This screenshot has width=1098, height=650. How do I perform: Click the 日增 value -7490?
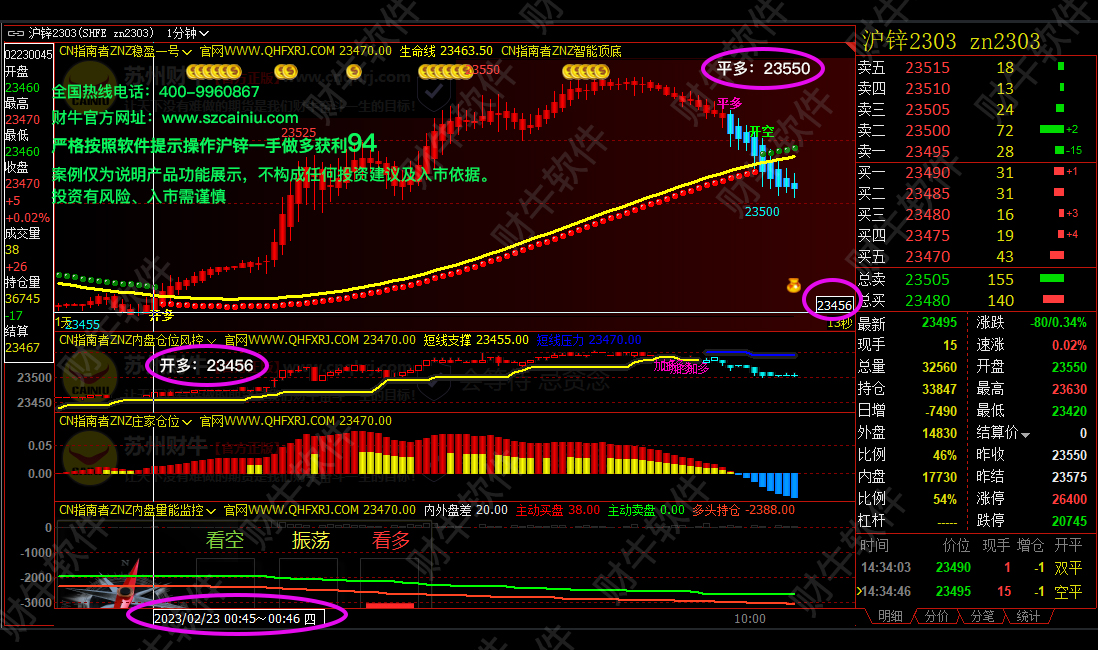(x=940, y=411)
